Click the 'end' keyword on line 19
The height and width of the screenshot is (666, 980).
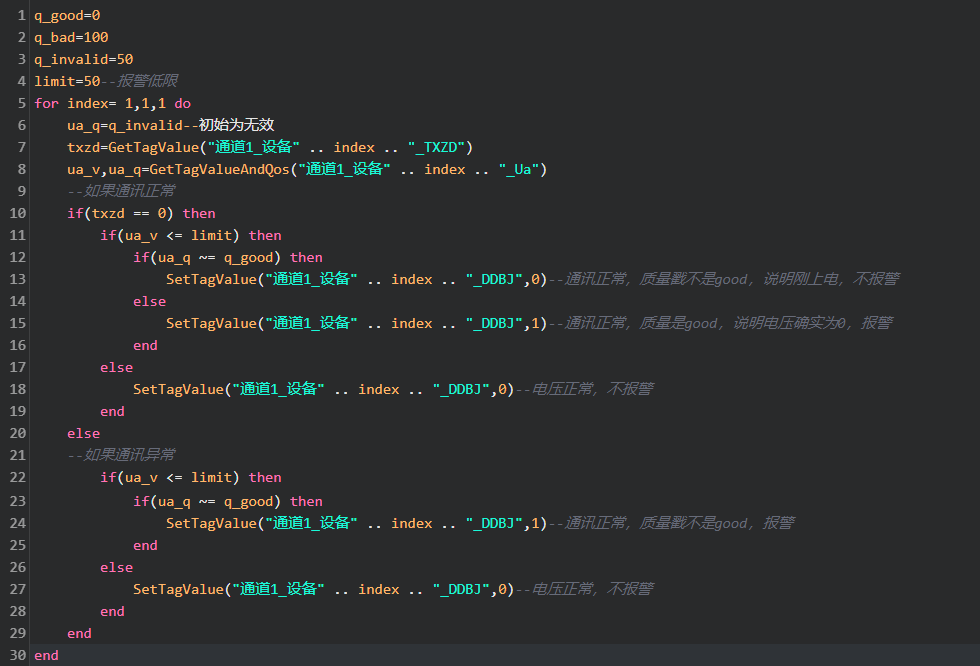pyautogui.click(x=112, y=411)
